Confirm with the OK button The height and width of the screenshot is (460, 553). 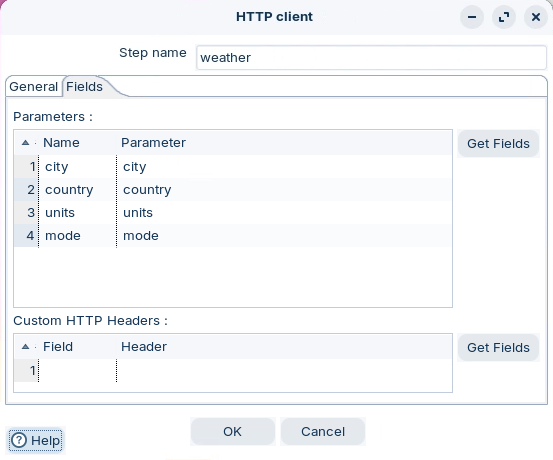pos(232,431)
